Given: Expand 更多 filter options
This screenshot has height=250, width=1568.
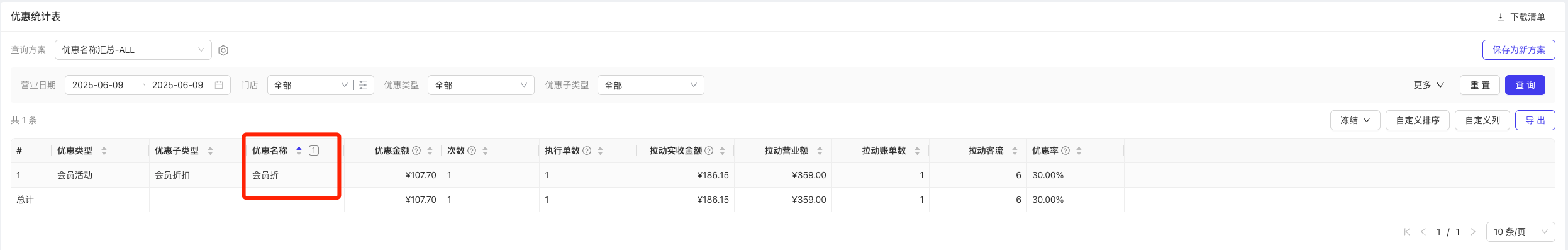Looking at the screenshot, I should [x=1429, y=85].
